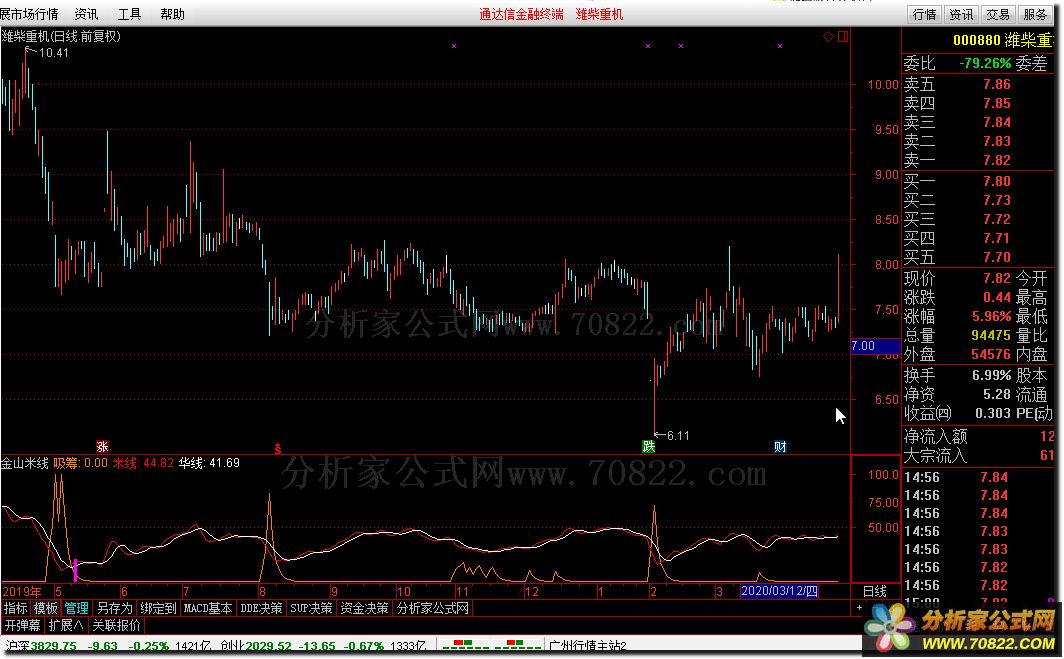
Task: Click the 开弹幕 toggle
Action: 22,625
